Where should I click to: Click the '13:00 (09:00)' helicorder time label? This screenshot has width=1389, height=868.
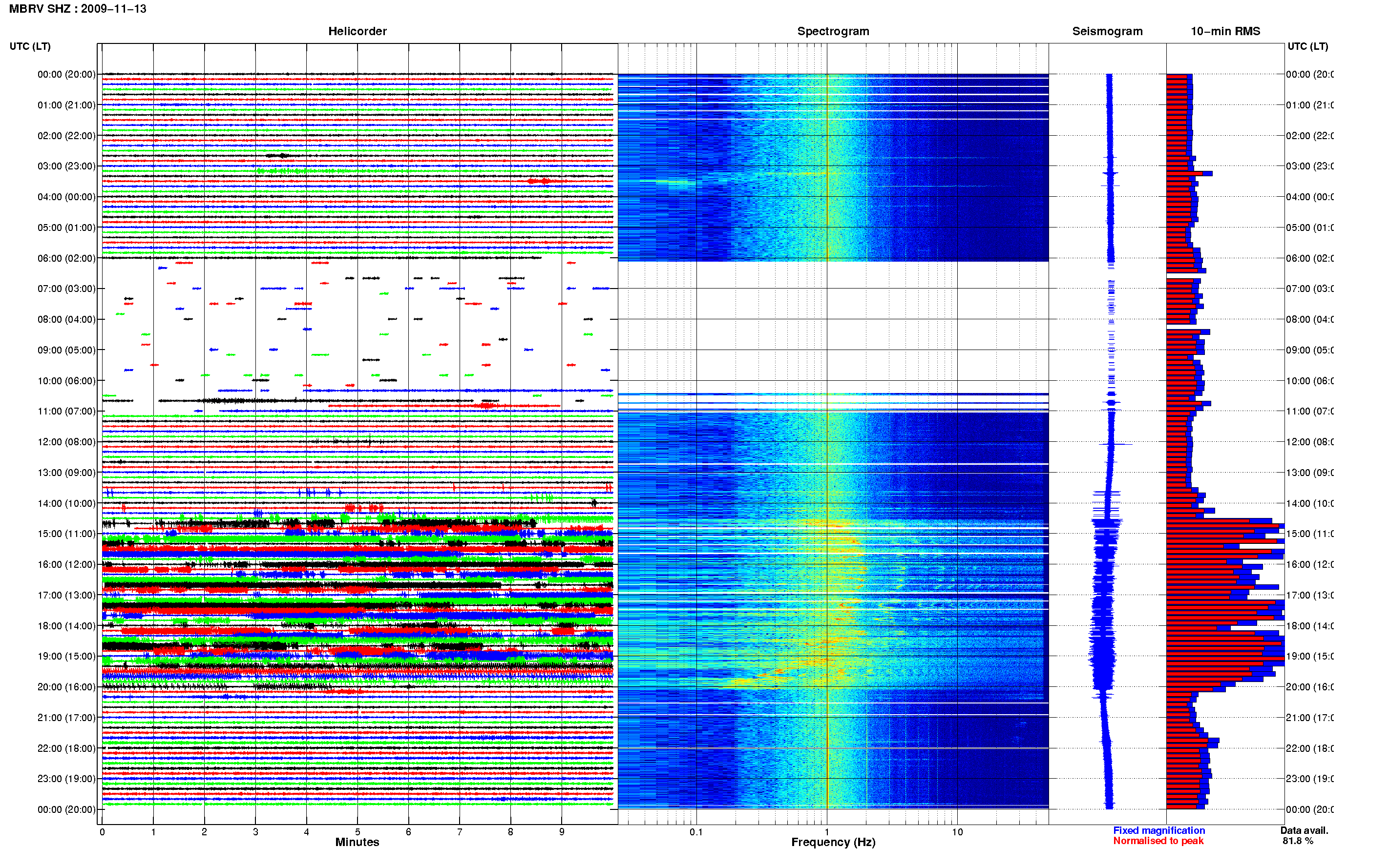pos(66,473)
